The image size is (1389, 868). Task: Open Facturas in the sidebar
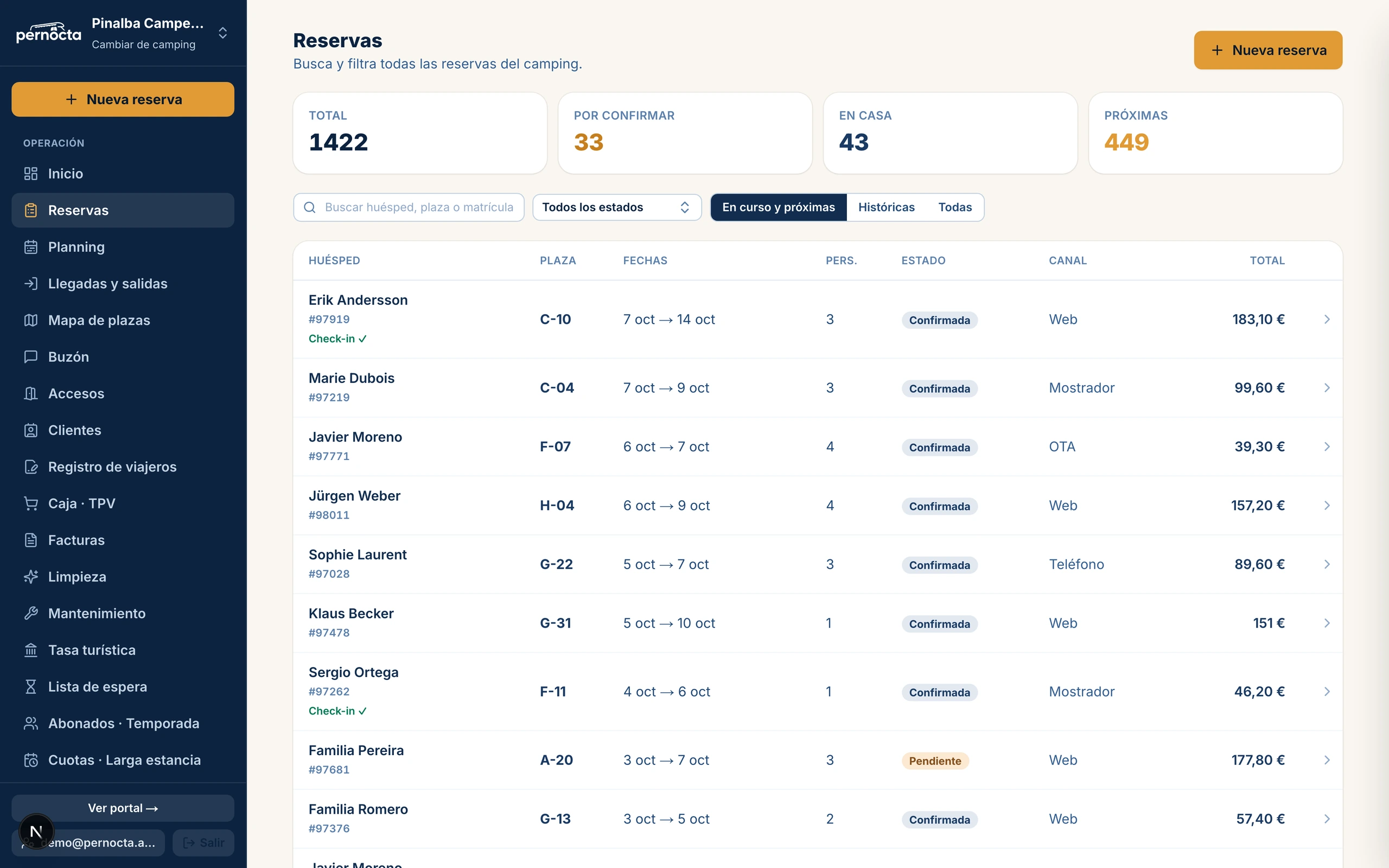tap(123, 540)
